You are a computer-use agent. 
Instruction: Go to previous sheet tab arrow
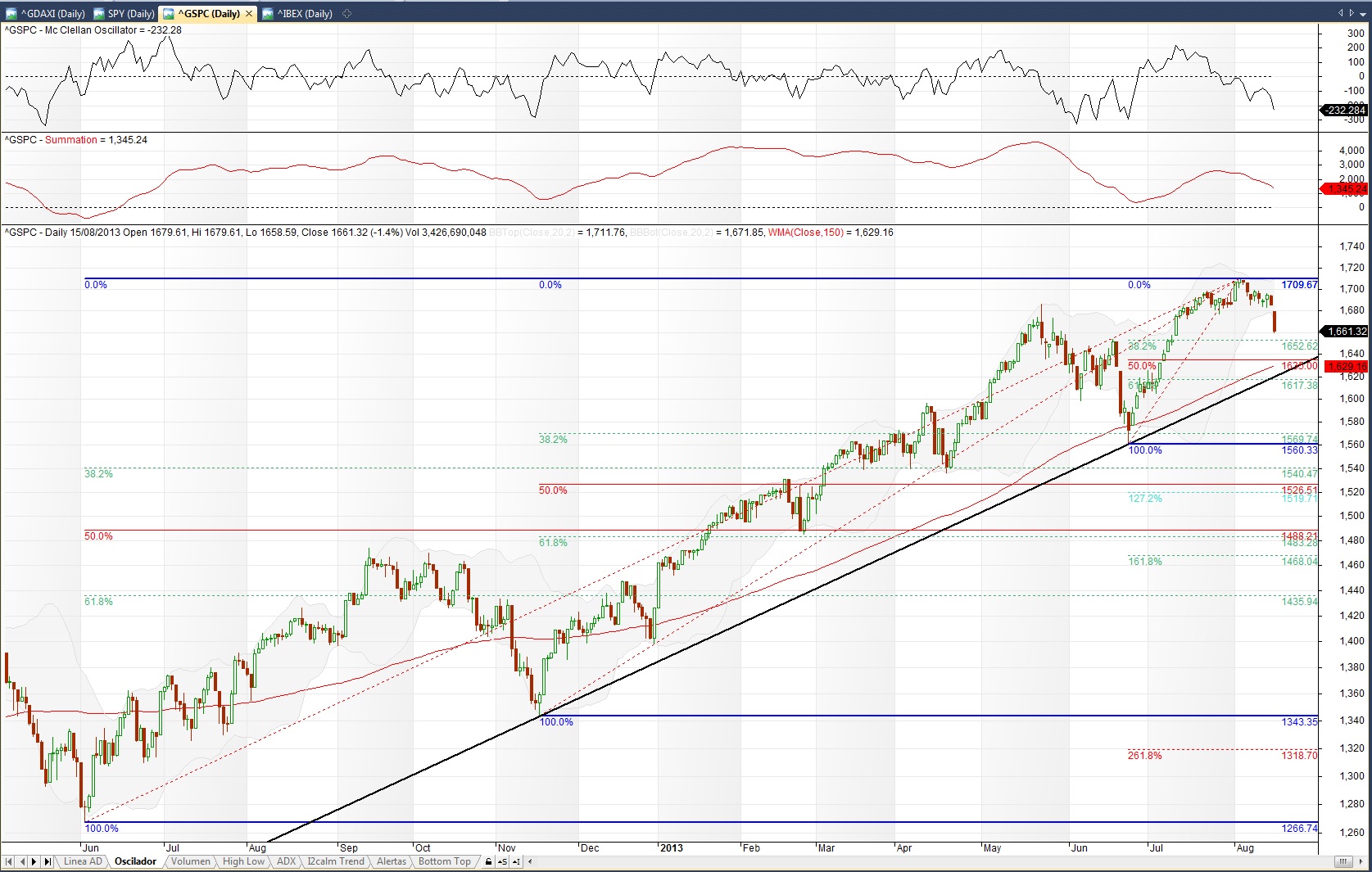pos(22,861)
